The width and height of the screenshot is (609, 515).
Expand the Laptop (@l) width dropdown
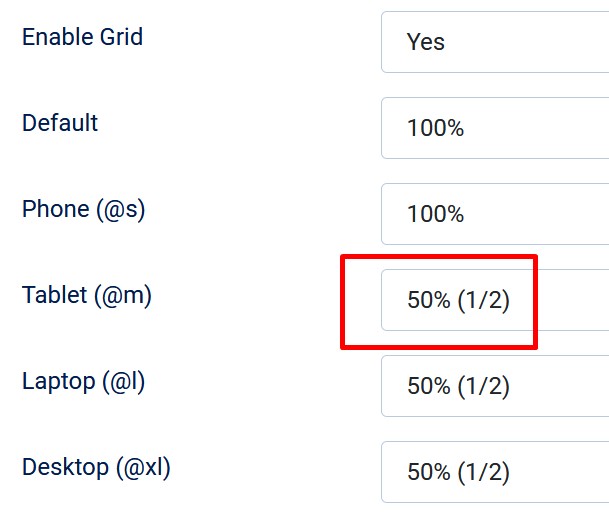tap(495, 386)
